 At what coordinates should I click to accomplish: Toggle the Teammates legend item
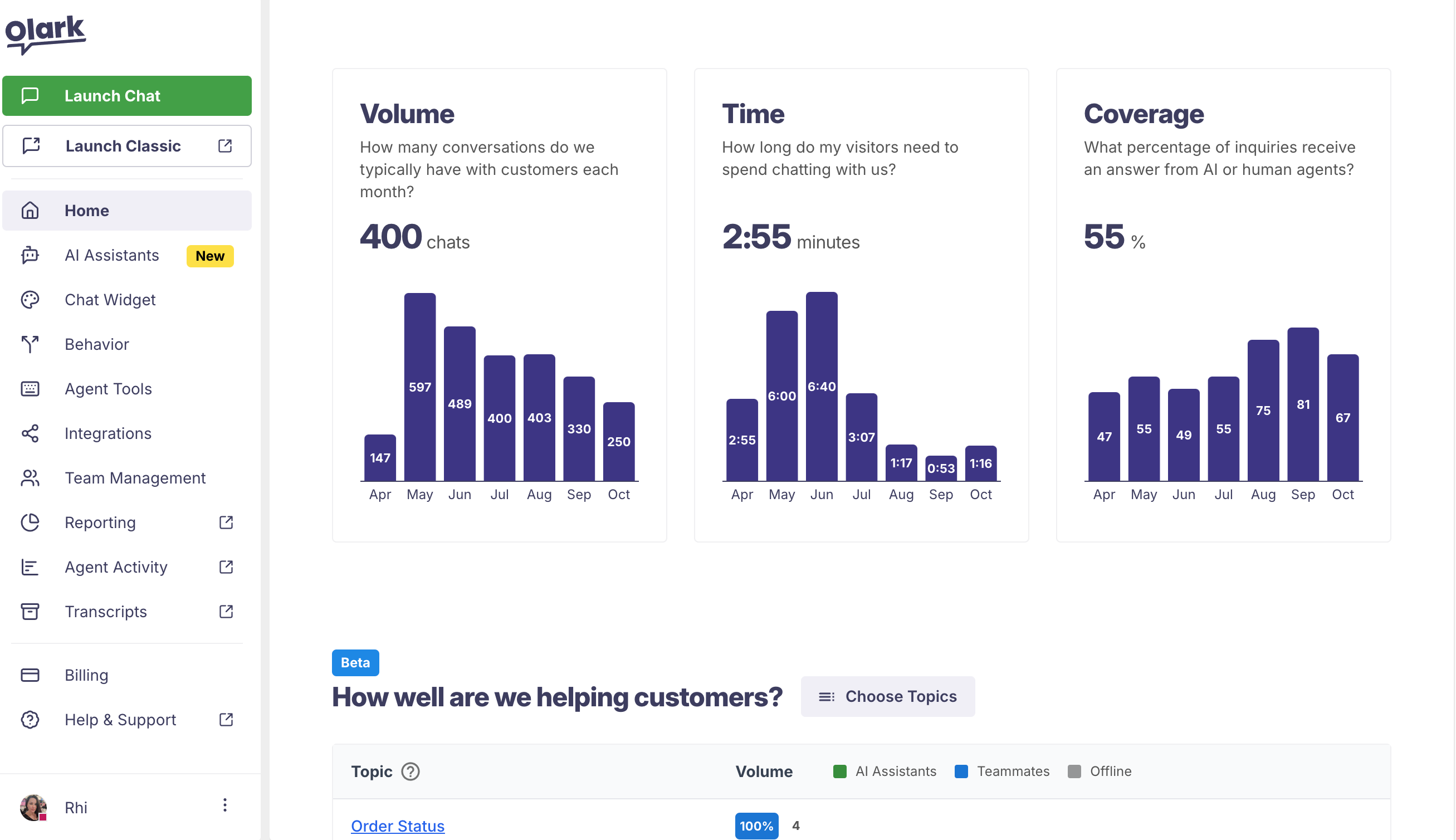point(1013,771)
